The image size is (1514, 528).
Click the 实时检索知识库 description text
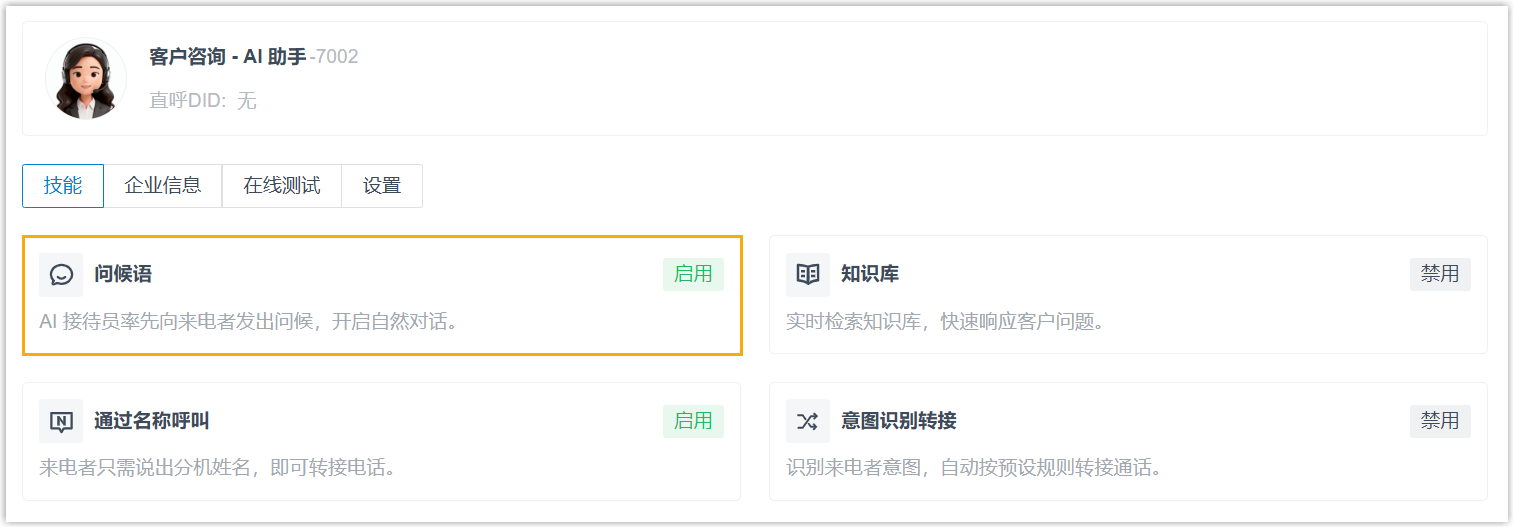[x=945, y=323]
